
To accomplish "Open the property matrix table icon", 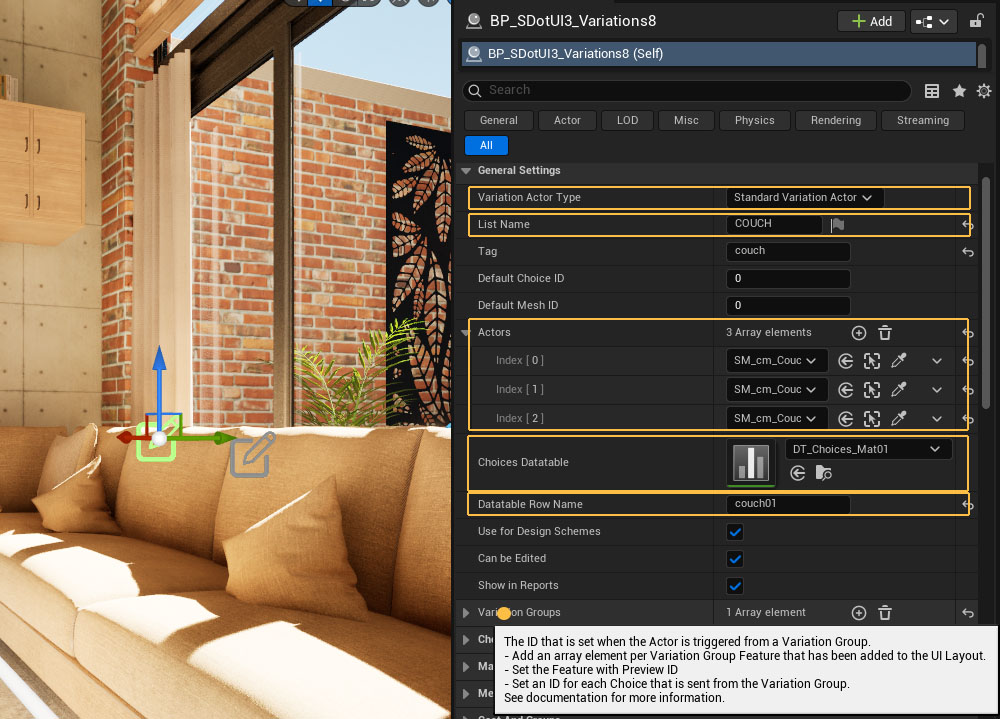I will [932, 91].
